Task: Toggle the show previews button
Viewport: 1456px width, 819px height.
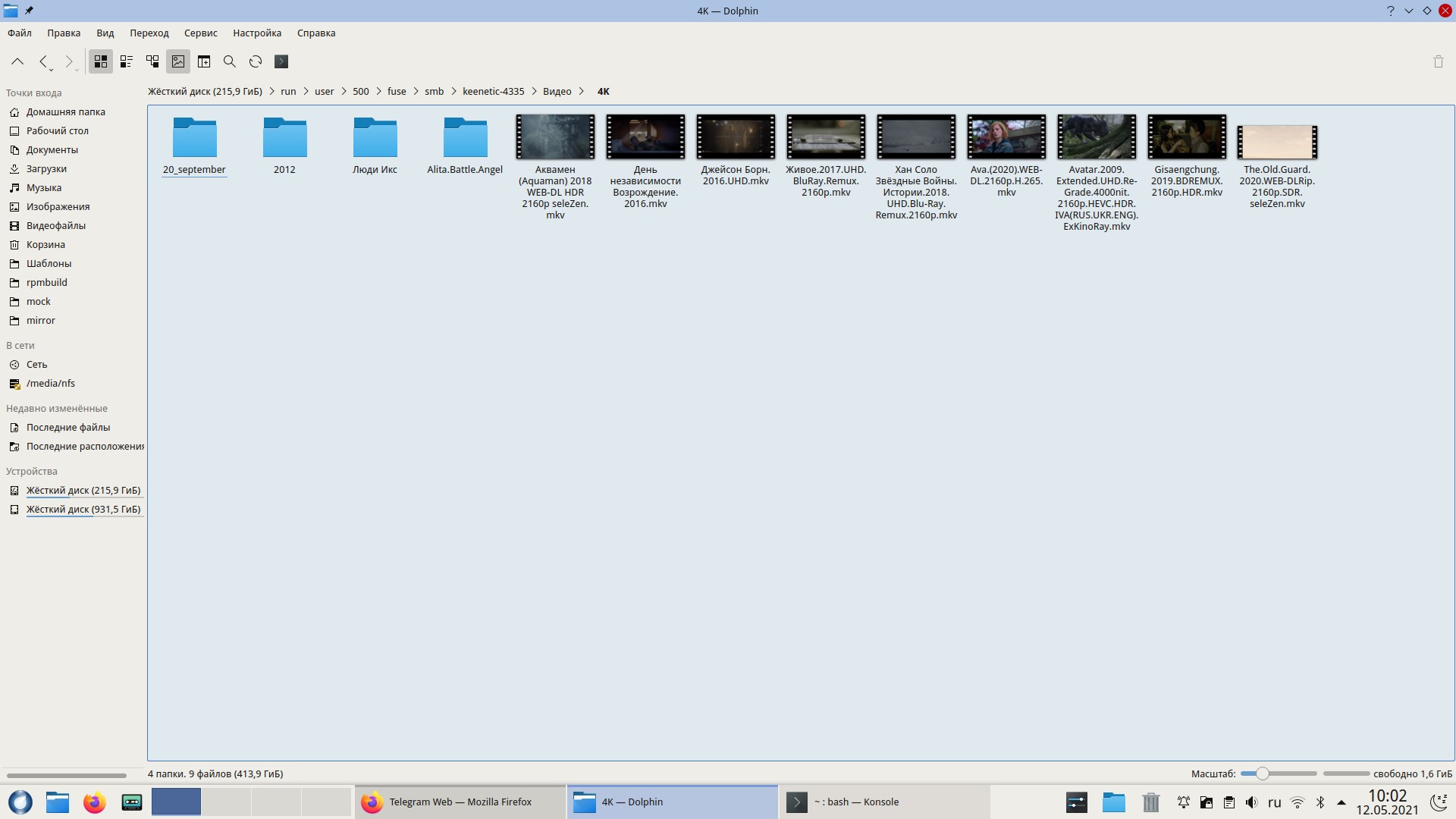Action: pos(178,61)
